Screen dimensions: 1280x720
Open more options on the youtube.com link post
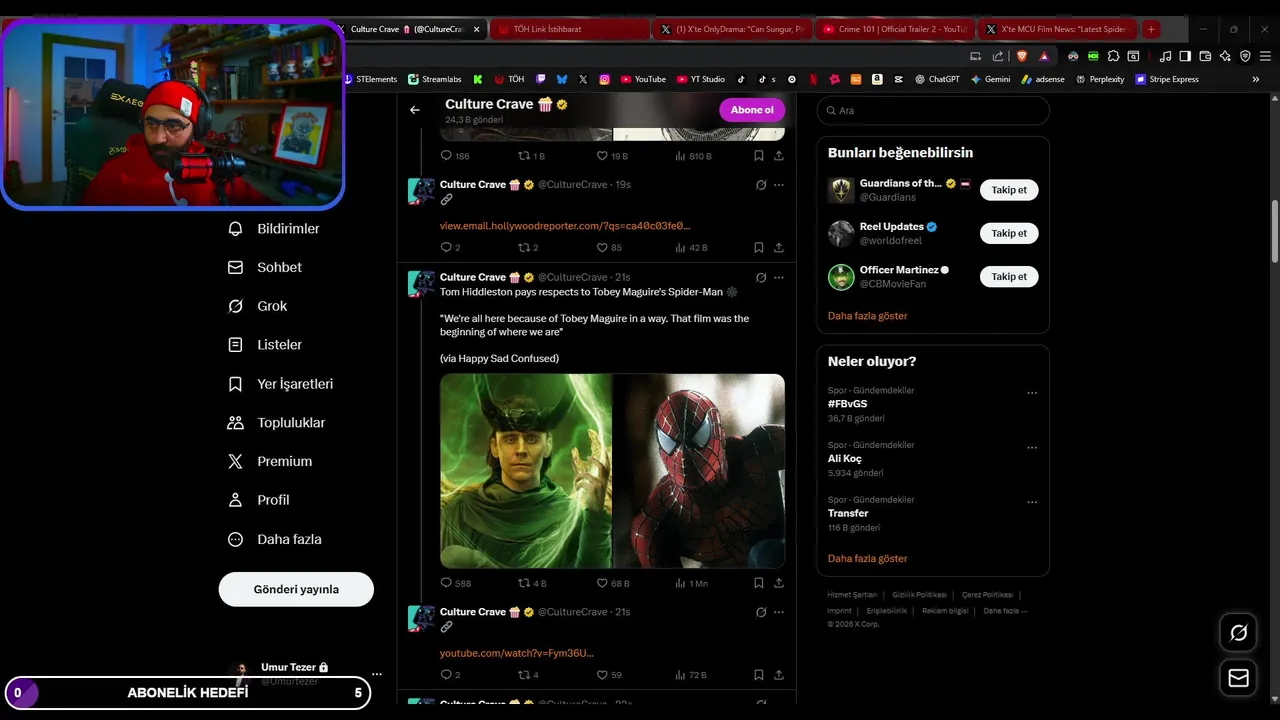tap(779, 612)
